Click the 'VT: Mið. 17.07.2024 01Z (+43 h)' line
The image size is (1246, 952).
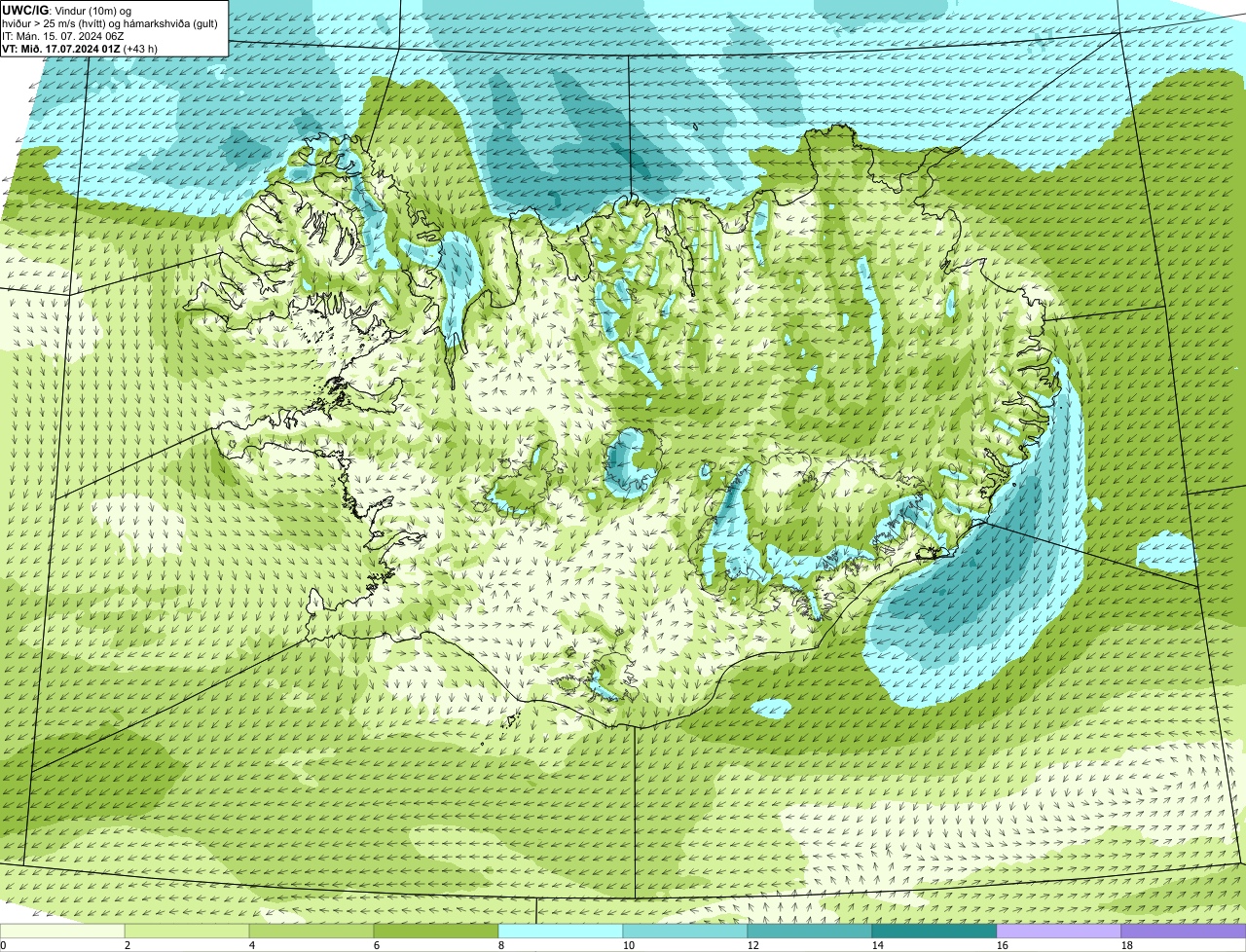80,48
